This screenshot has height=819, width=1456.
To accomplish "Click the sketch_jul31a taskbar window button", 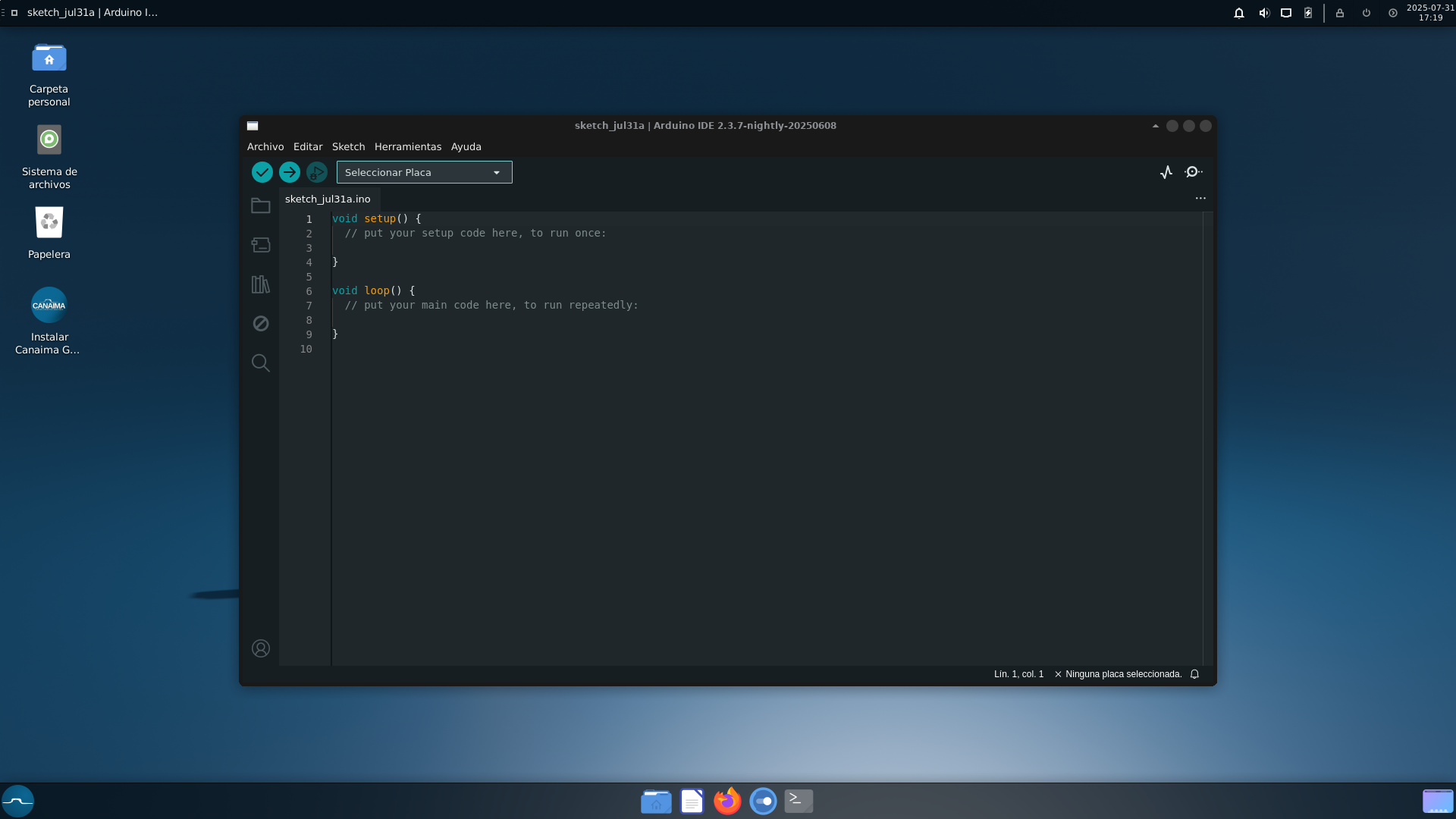I will coord(86,13).
